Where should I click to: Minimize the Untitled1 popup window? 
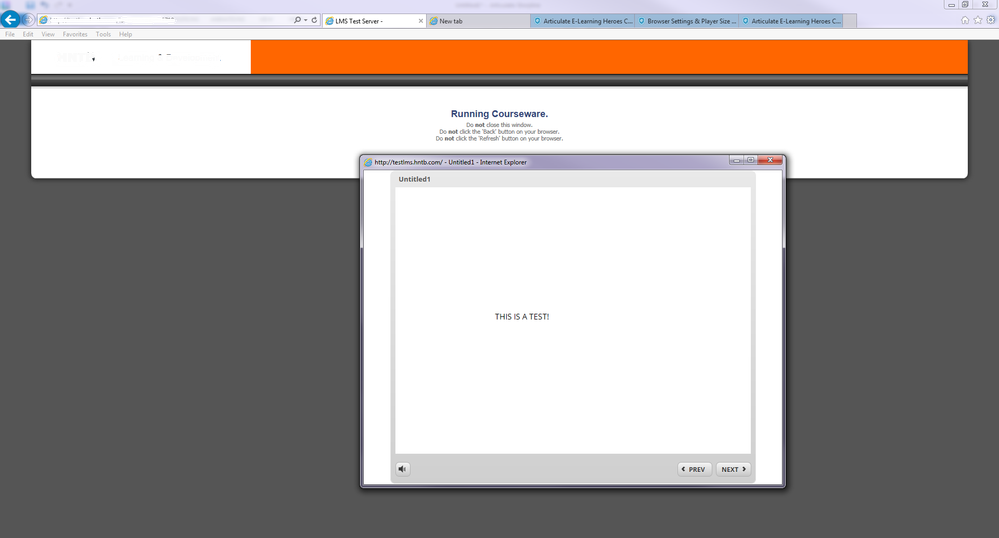737,160
